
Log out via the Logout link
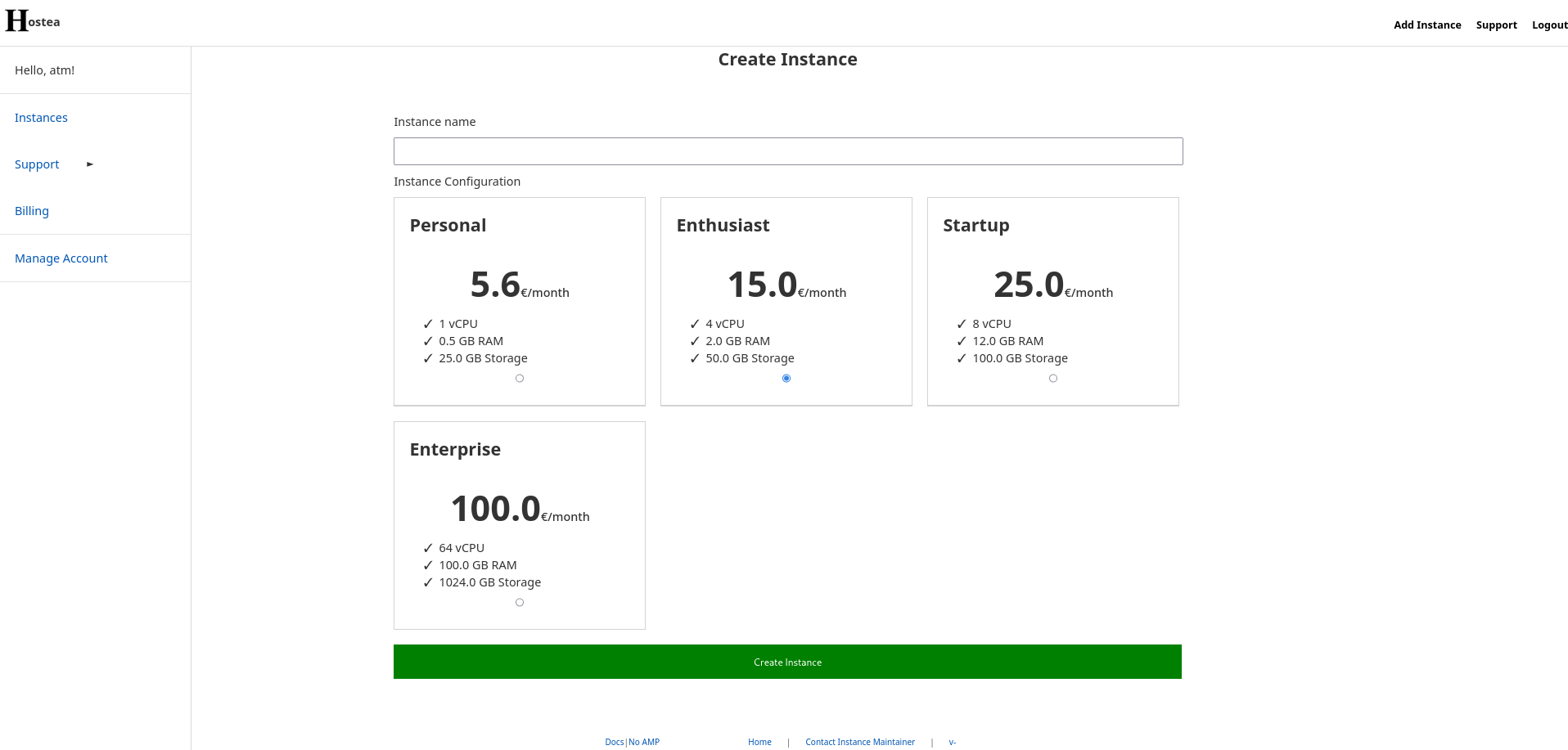tap(1549, 25)
